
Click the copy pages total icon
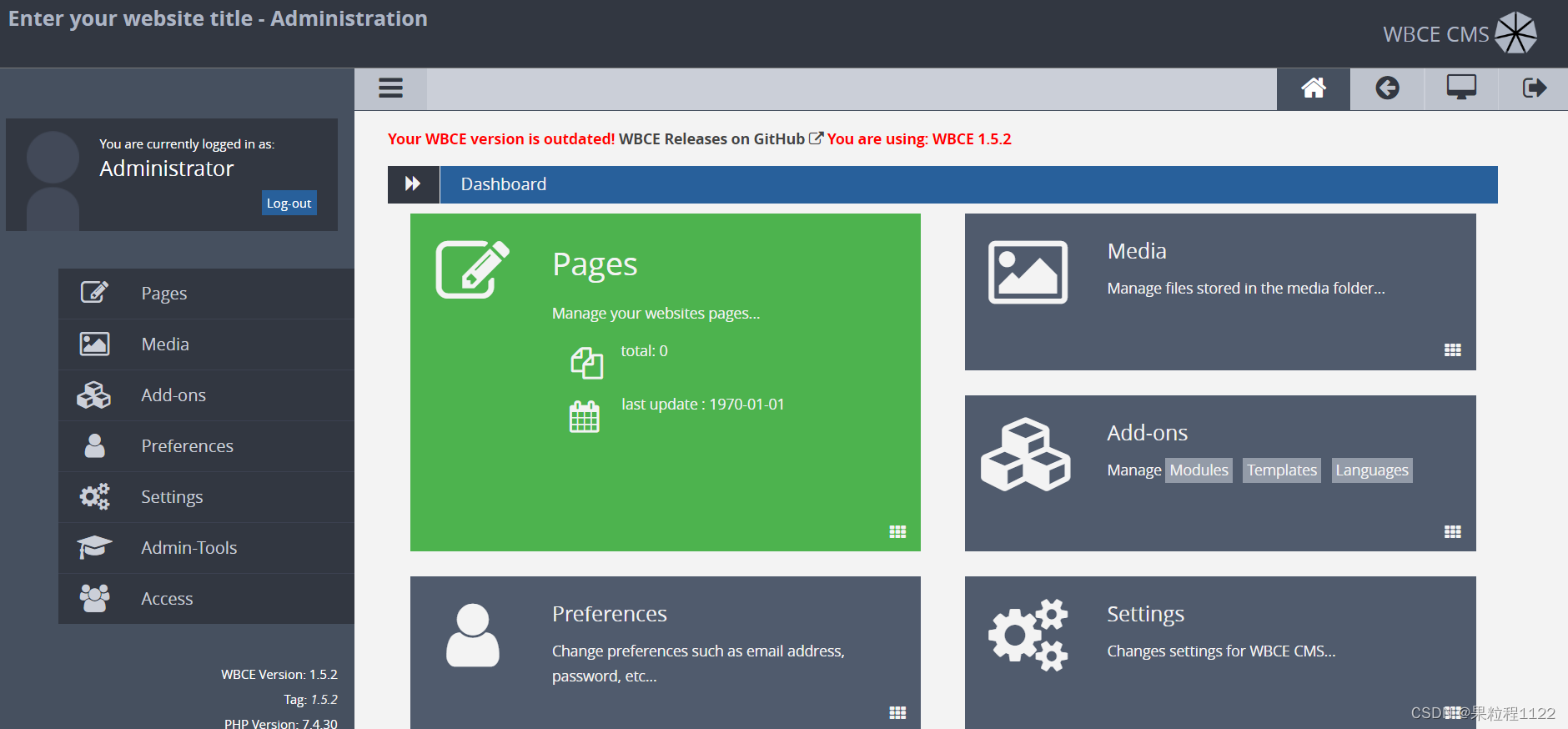point(587,363)
